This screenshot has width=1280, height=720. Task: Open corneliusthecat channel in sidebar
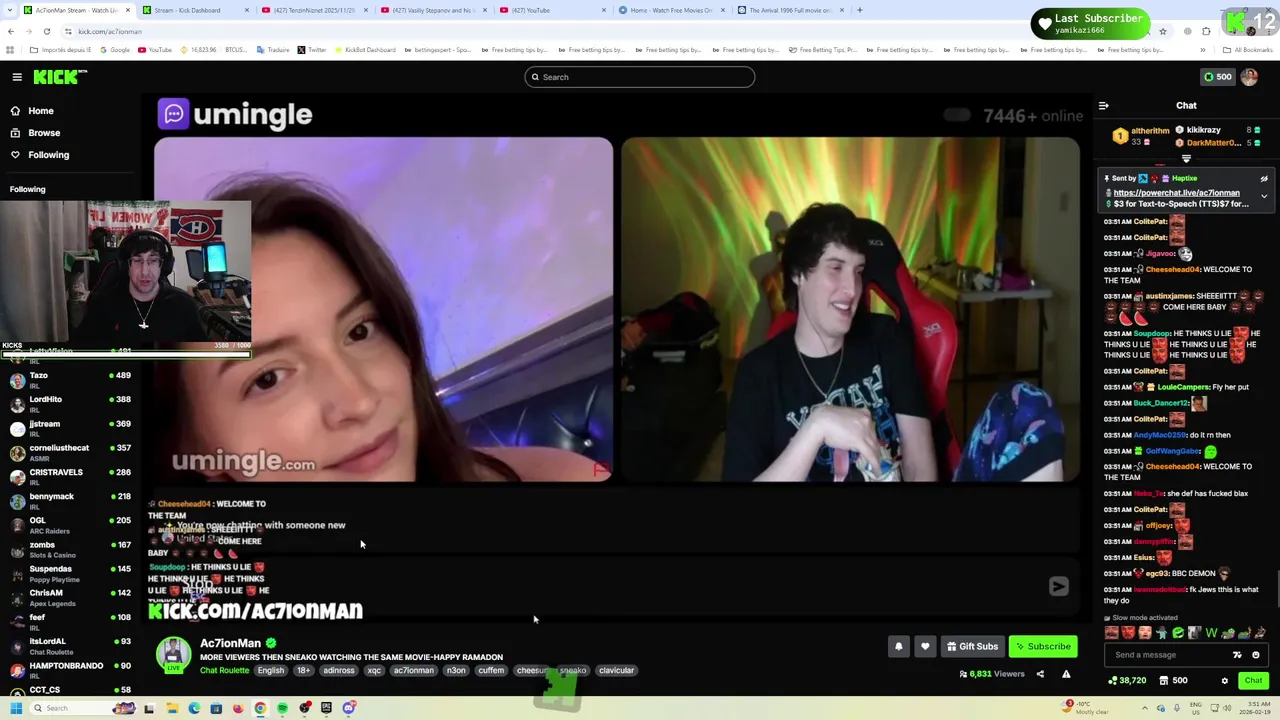68,452
